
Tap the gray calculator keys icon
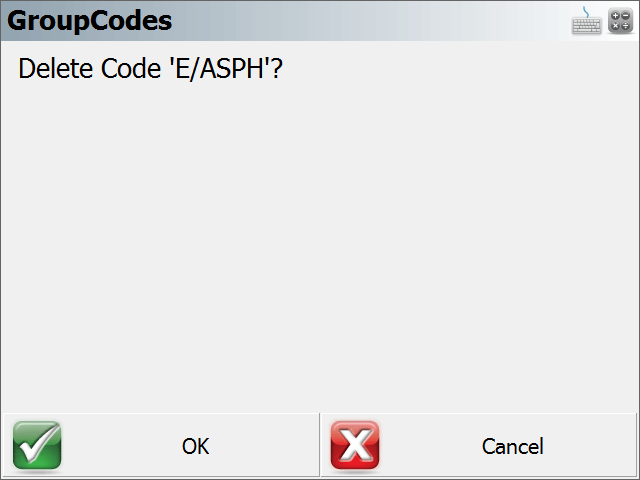click(620, 21)
